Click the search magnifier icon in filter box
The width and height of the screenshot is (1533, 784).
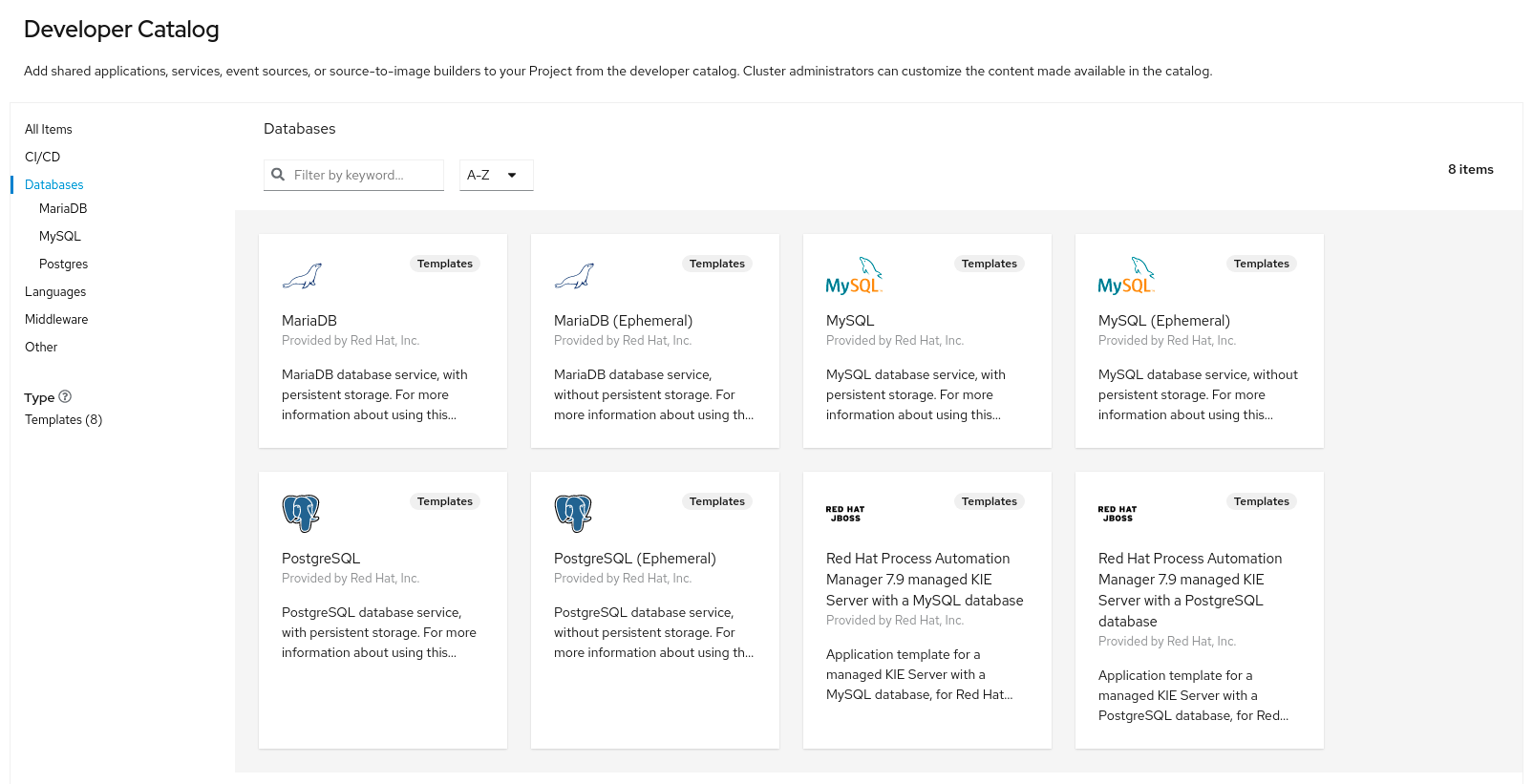coord(278,175)
